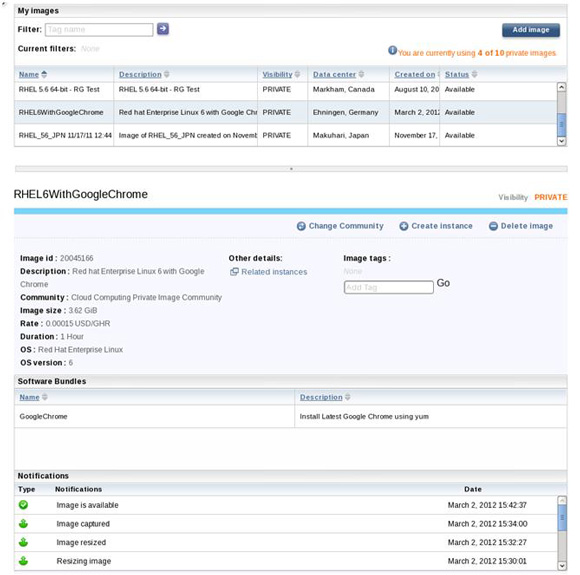Click the Create instance plus icon
Image resolution: width=580 pixels, height=575 pixels.
pos(404,226)
